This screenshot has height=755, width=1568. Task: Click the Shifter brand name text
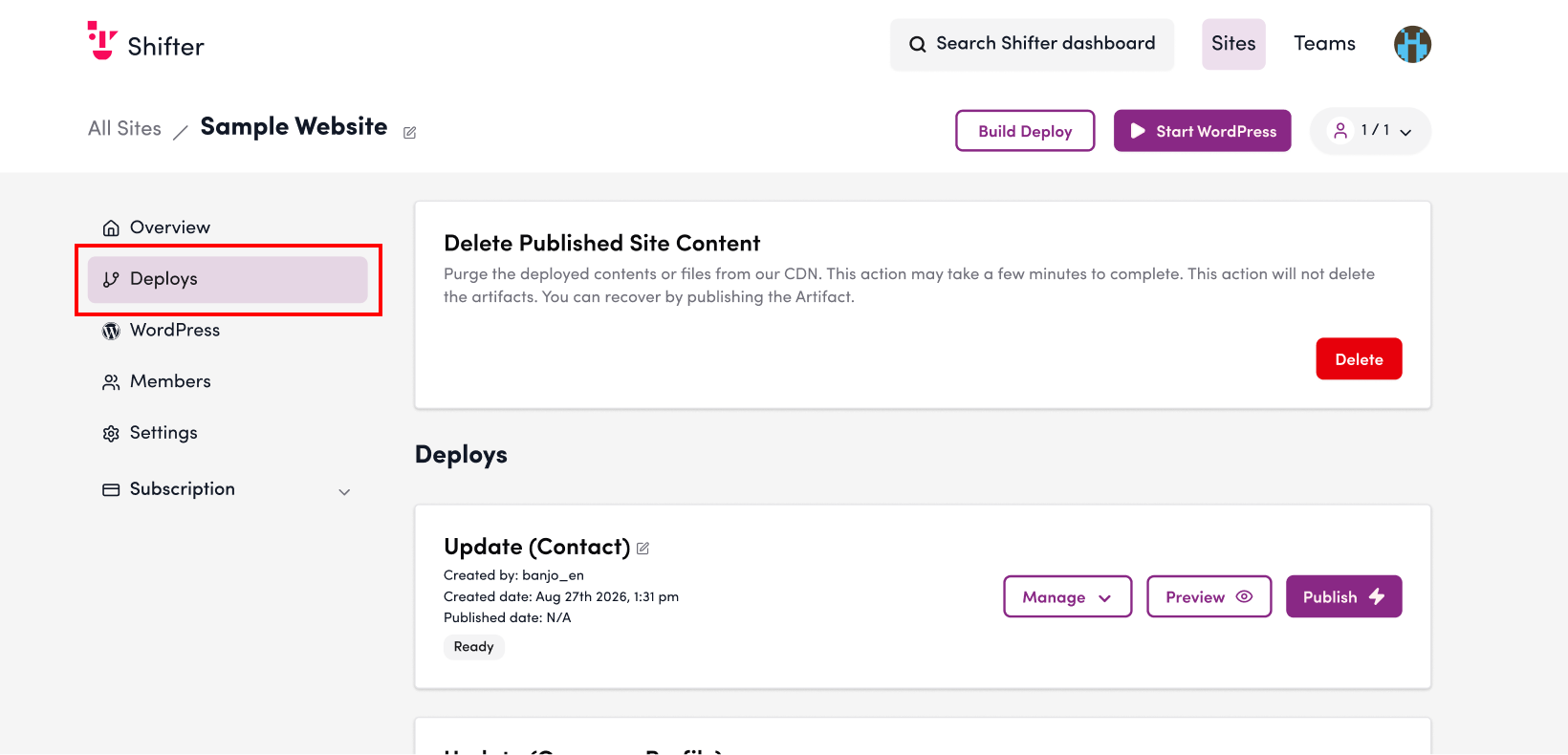165,47
